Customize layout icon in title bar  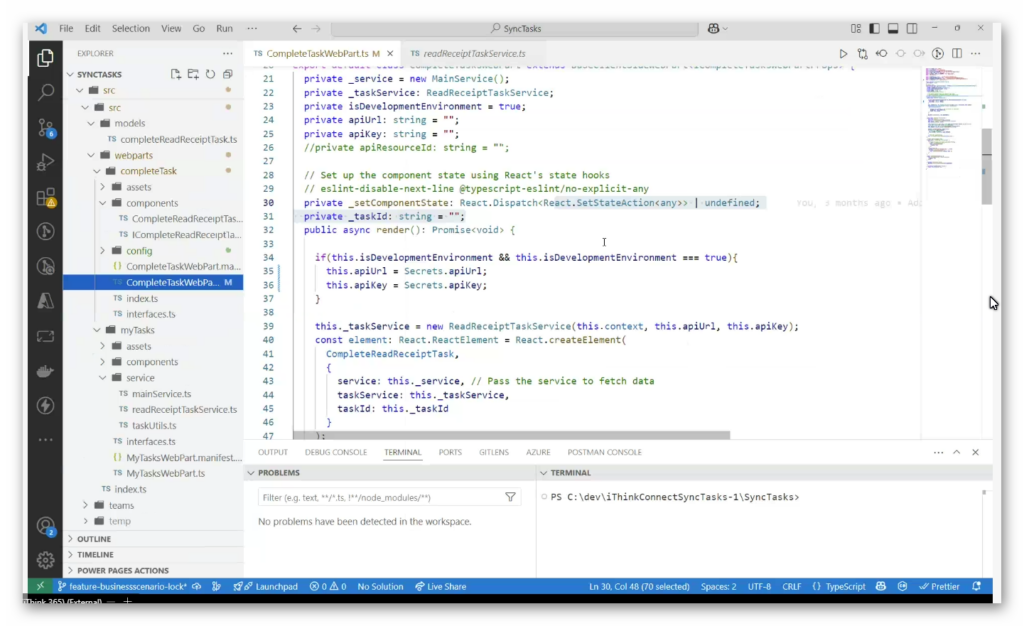click(x=856, y=29)
